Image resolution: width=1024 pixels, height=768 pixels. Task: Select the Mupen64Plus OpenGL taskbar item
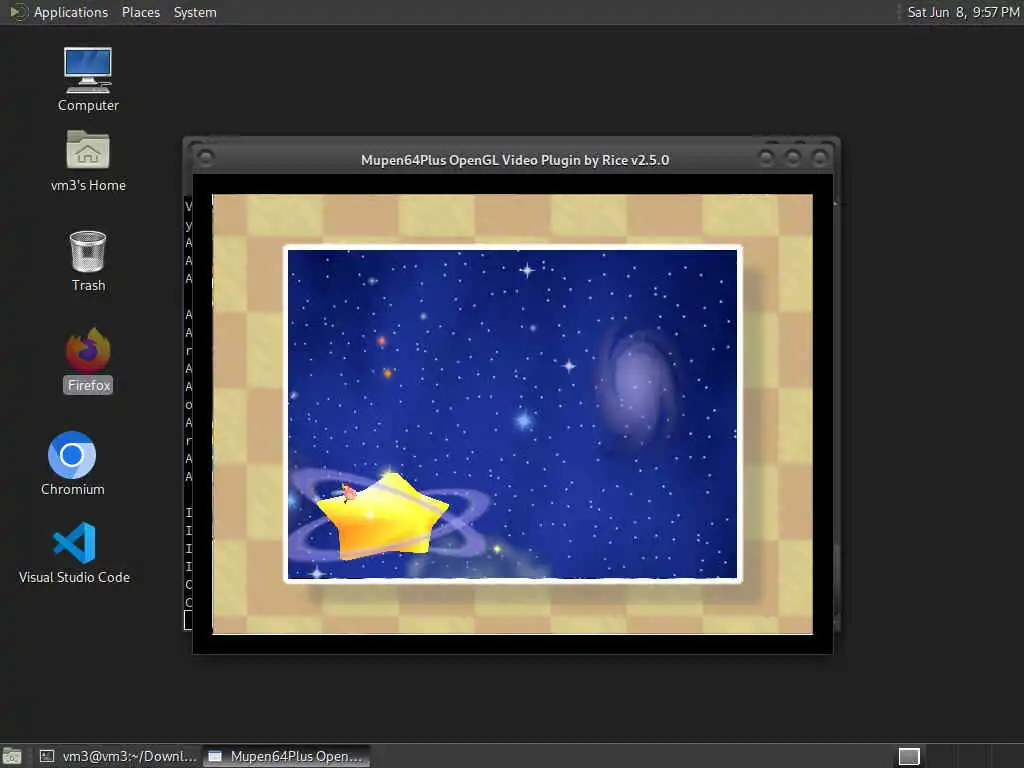pos(287,756)
